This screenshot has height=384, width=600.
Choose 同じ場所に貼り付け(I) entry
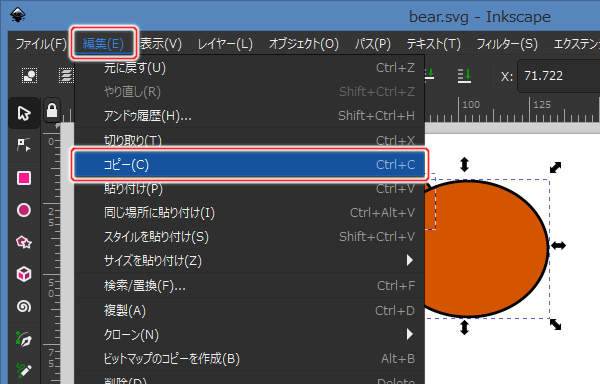click(x=249, y=213)
